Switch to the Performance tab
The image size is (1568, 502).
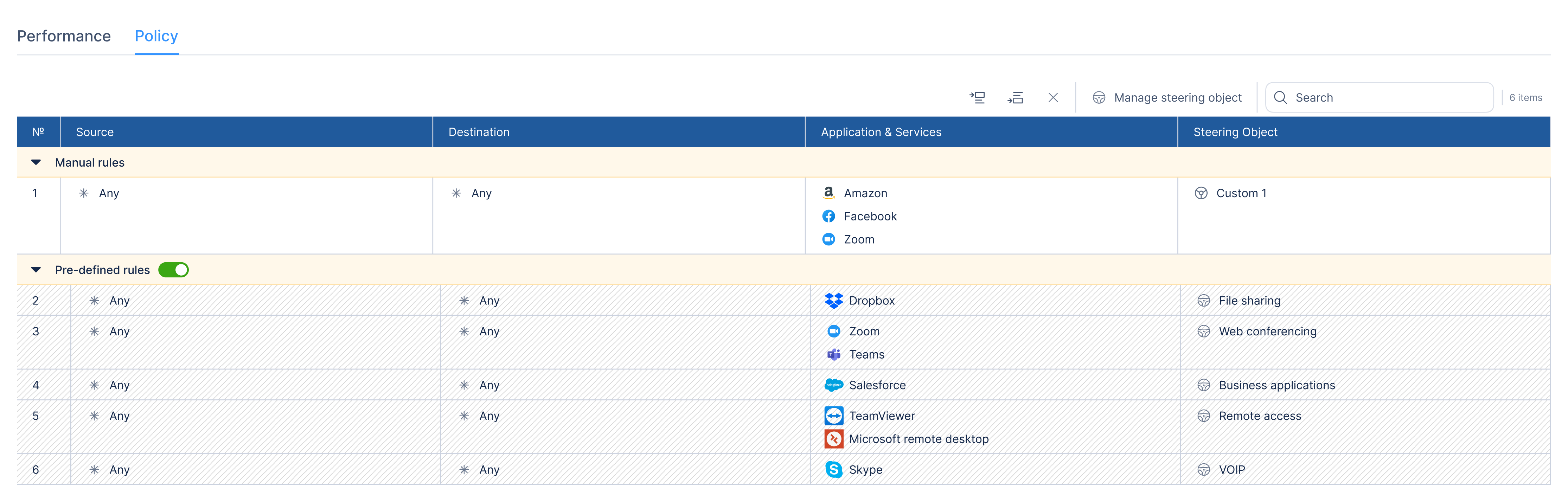[x=64, y=36]
